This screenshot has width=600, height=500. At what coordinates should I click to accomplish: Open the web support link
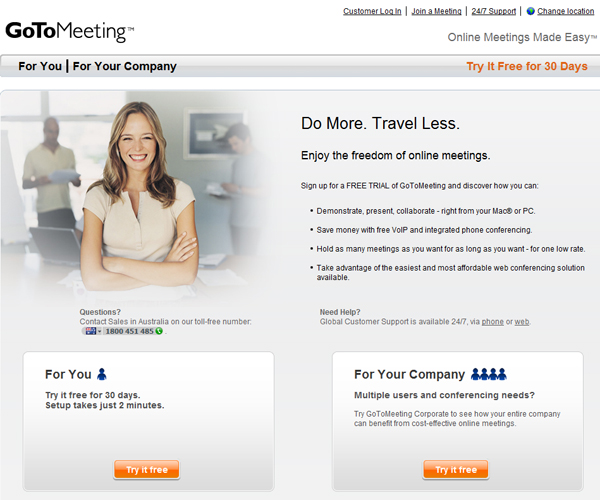[x=522, y=322]
